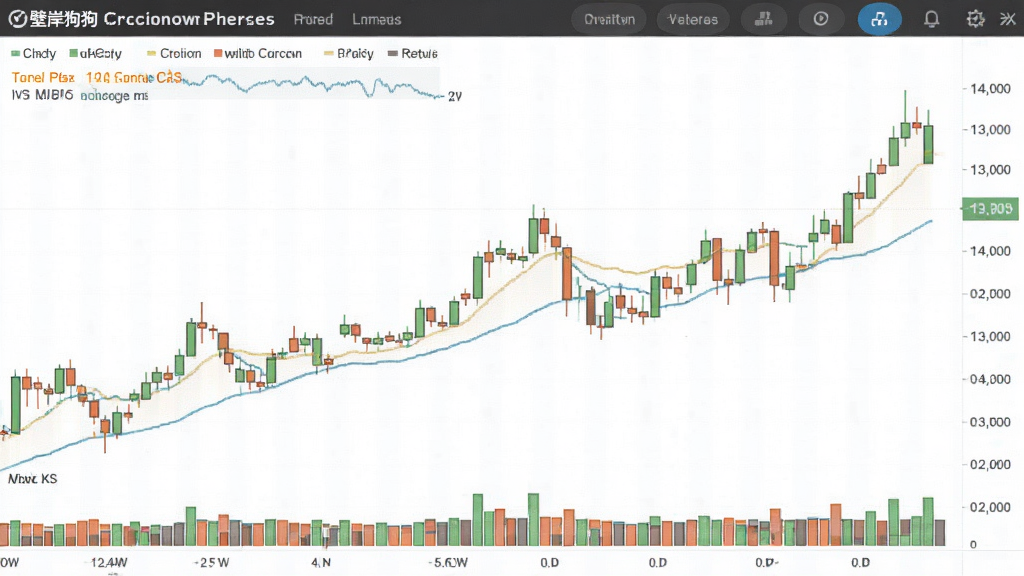Click the 04,000 price axis label
This screenshot has height=576, width=1024.
(990, 379)
